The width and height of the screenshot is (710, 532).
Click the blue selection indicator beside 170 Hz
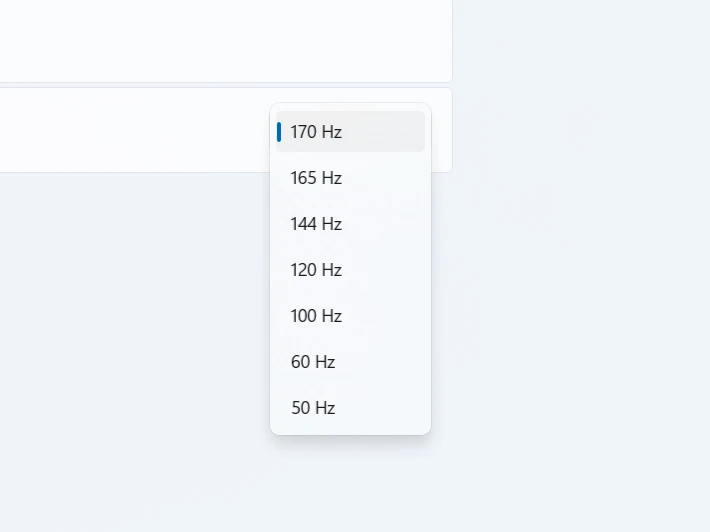click(x=279, y=131)
